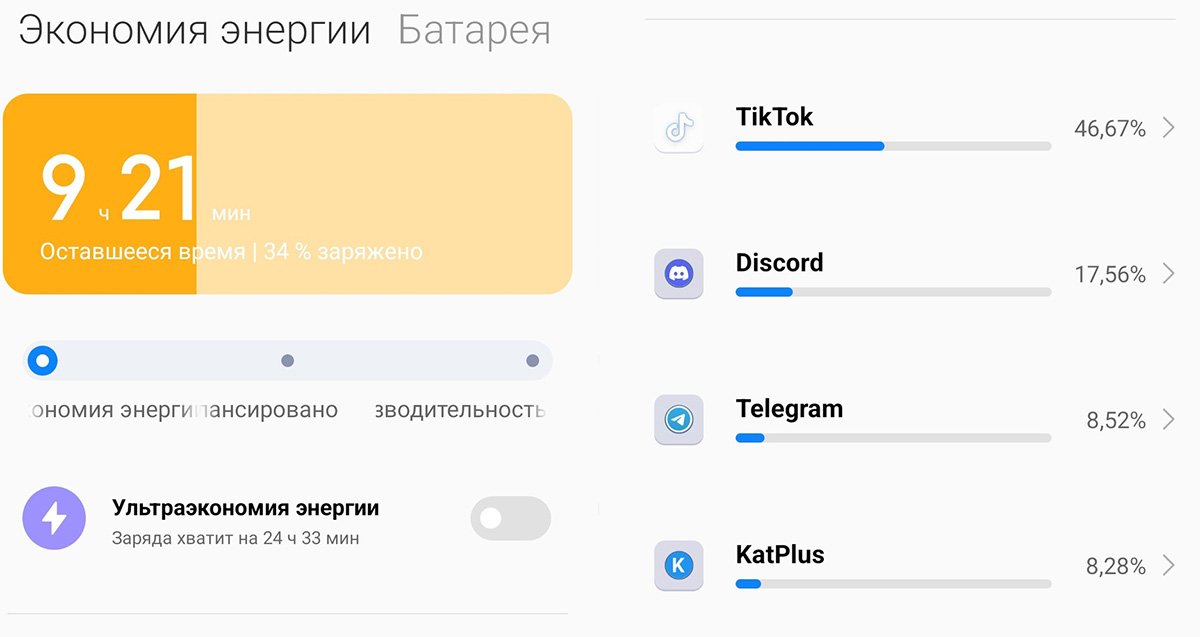
Task: Open the Telegram app name entry
Action: coord(789,409)
